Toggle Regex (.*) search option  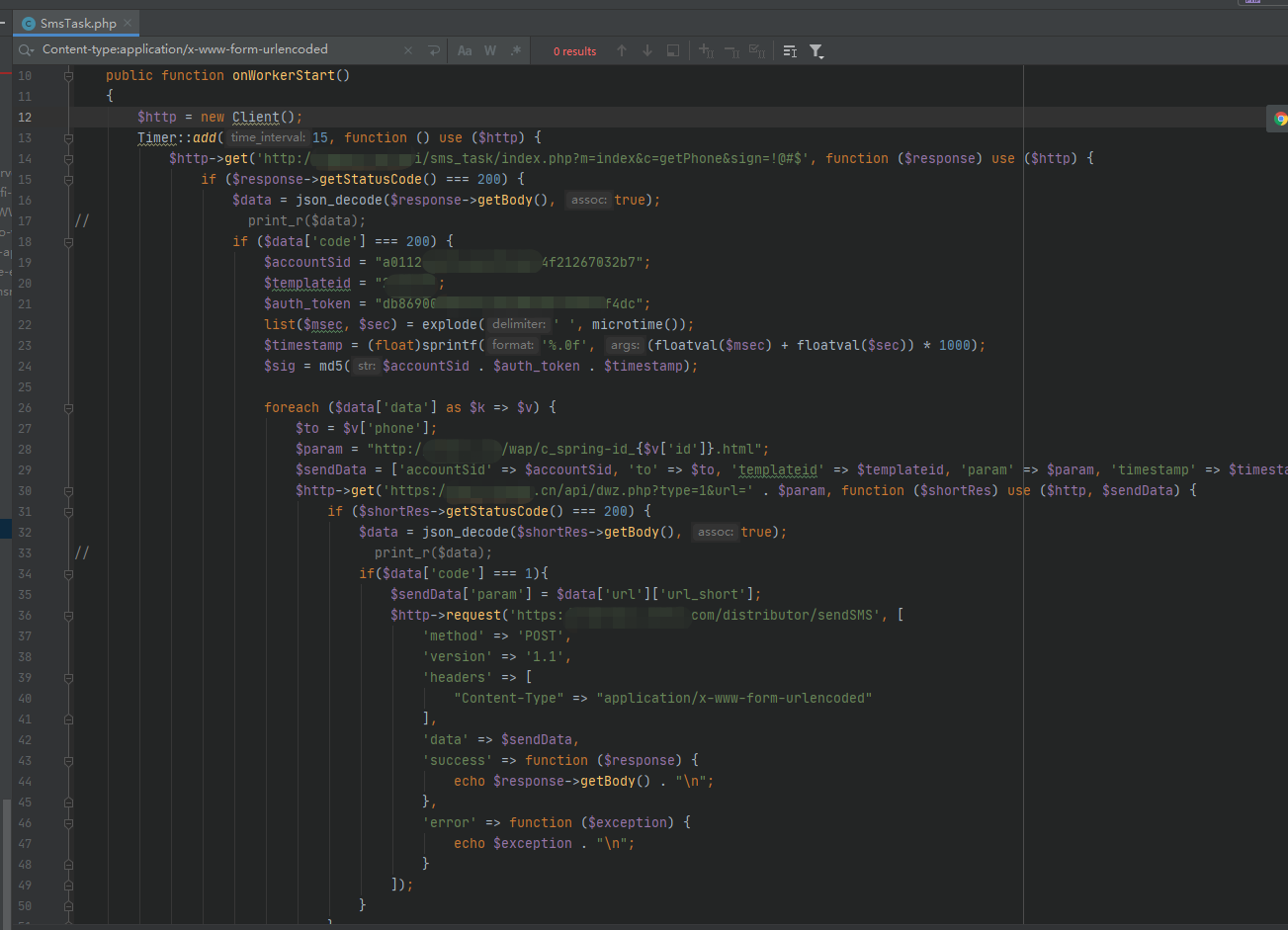515,50
